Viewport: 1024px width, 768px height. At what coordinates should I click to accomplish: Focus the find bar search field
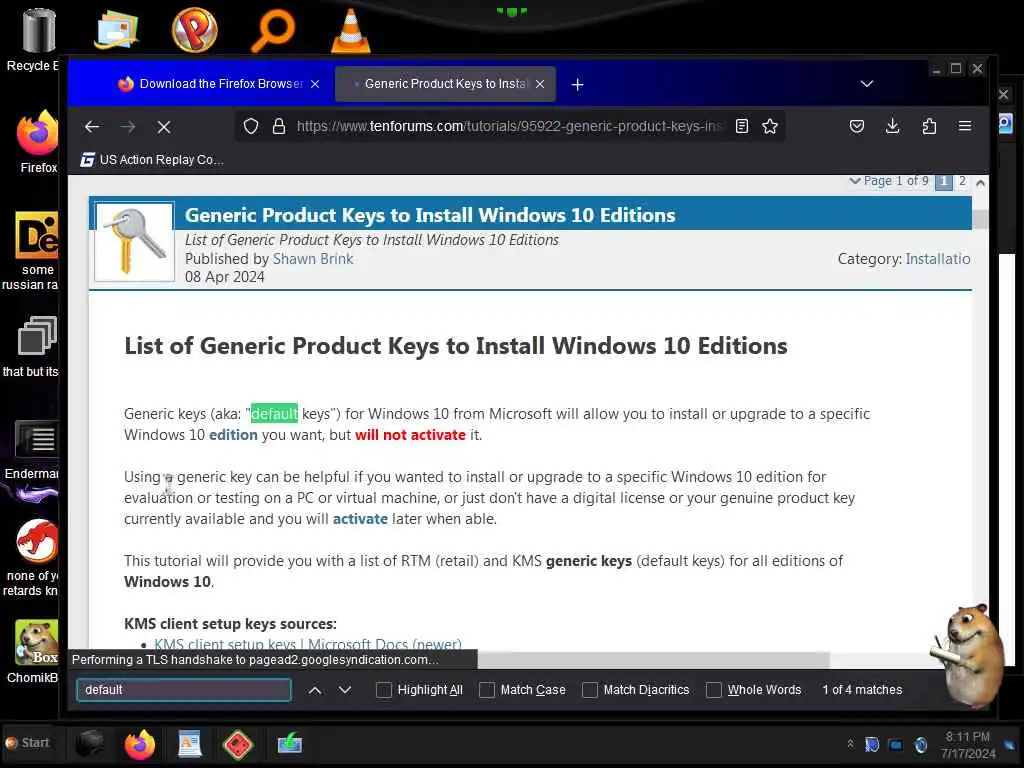pos(184,690)
